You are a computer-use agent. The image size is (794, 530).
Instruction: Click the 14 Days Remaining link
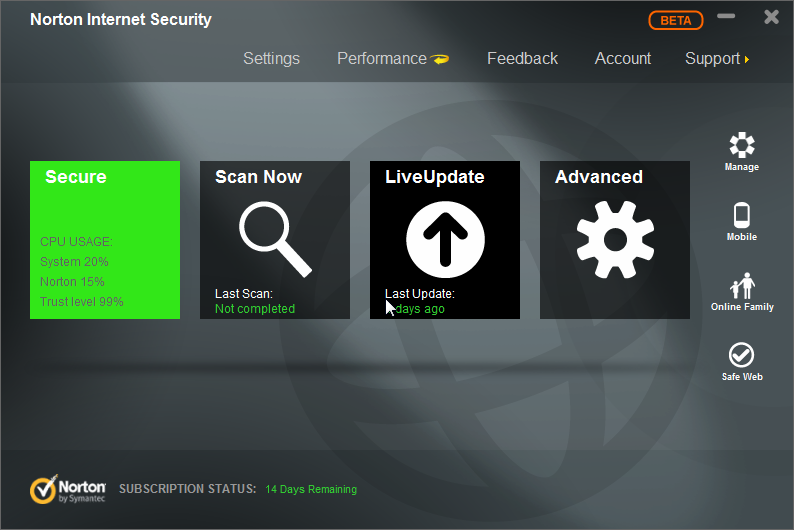point(311,489)
